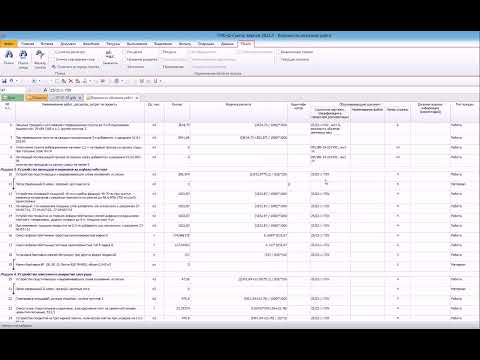Click the Номера страниц column header
Screen dimensions: 480x360
[x=397, y=114]
